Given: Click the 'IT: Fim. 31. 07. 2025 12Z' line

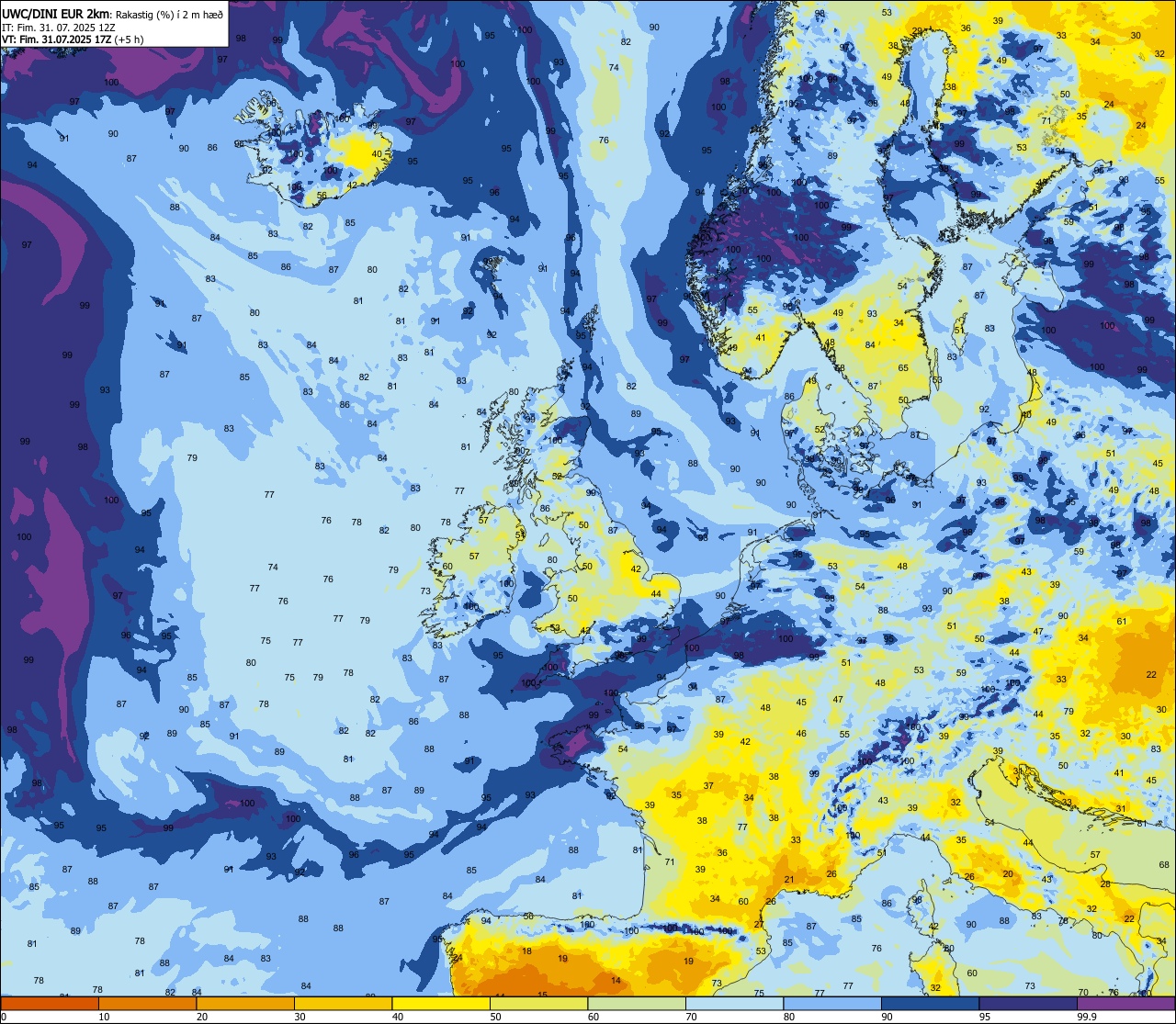Looking at the screenshot, I should pyautogui.click(x=59, y=27).
